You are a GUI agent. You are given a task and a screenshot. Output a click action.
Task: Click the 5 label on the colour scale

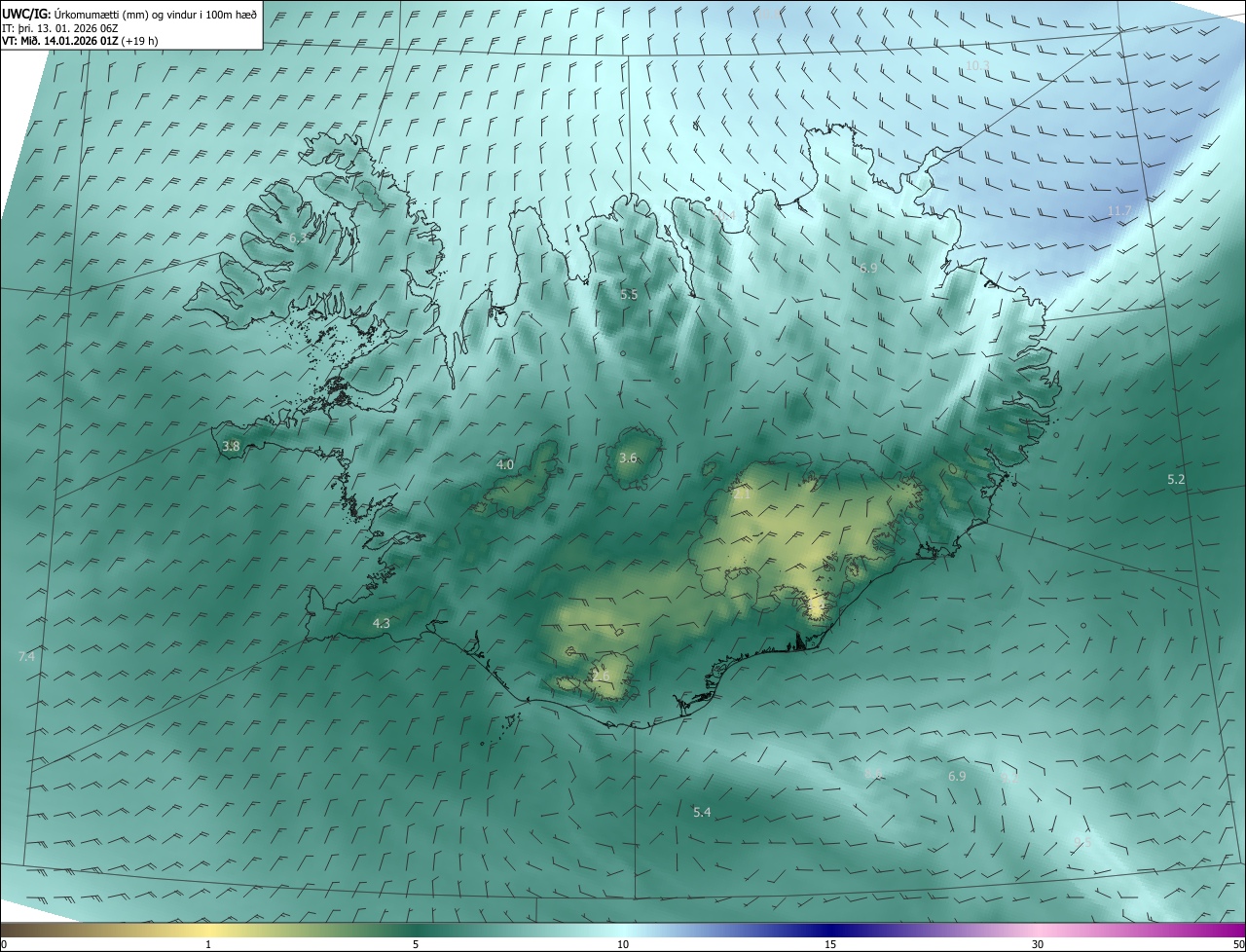coord(416,944)
